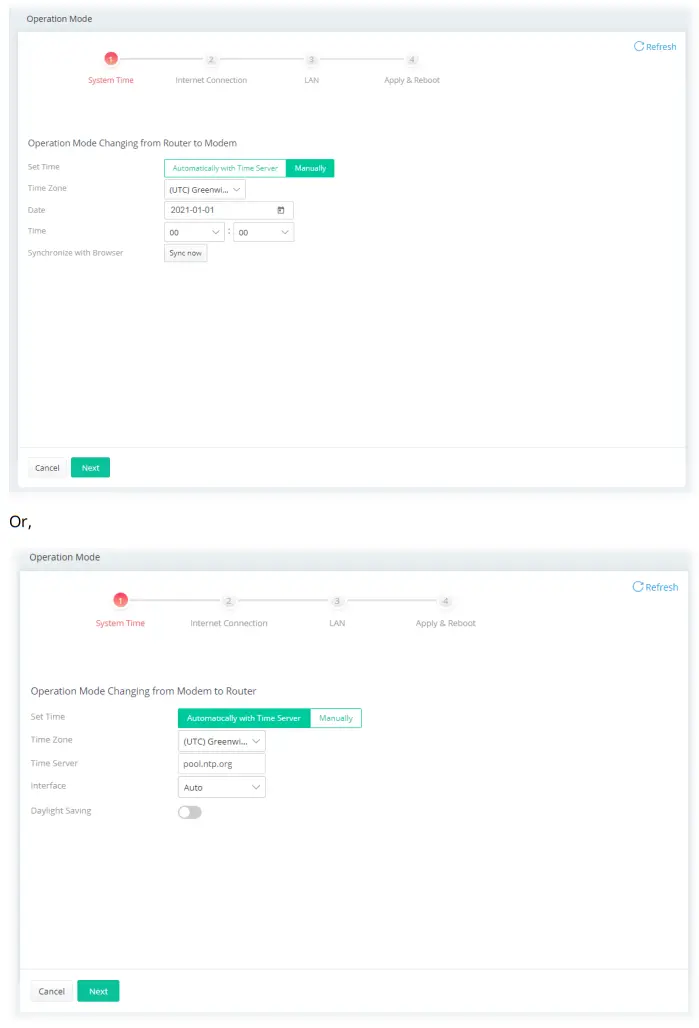This screenshot has width=699, height=1028.
Task: Click Set Time label in Router to Modem panel
Action: (43, 167)
